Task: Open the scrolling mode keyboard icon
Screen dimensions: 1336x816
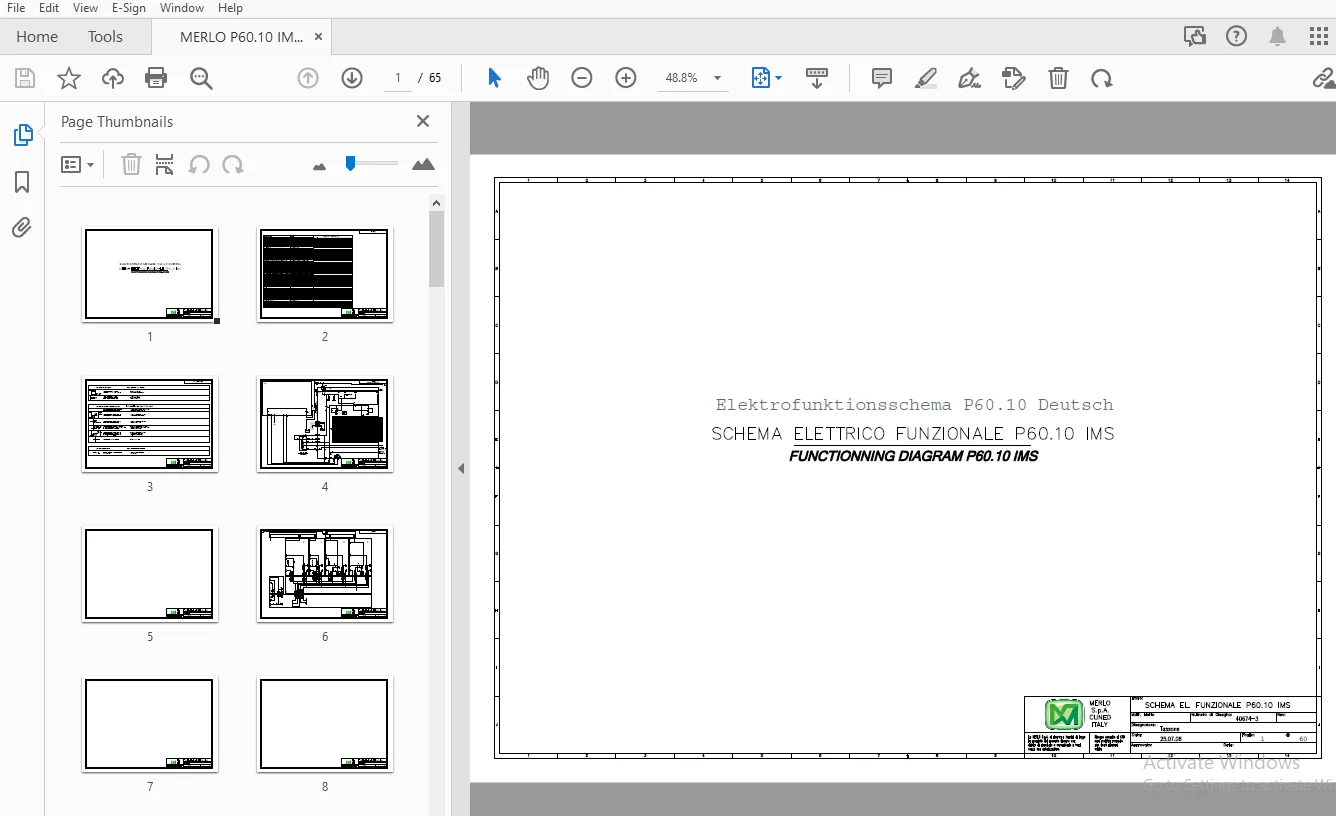Action: point(817,78)
